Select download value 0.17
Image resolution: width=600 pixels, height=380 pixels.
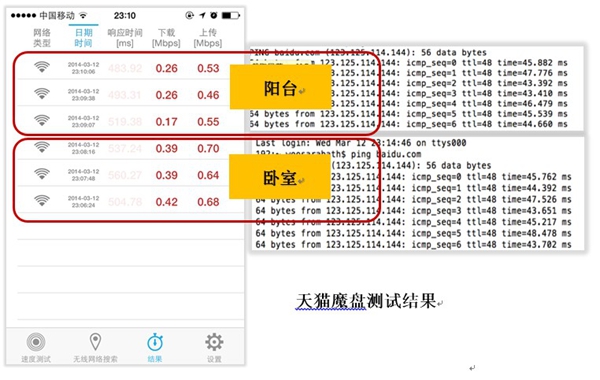pos(166,122)
